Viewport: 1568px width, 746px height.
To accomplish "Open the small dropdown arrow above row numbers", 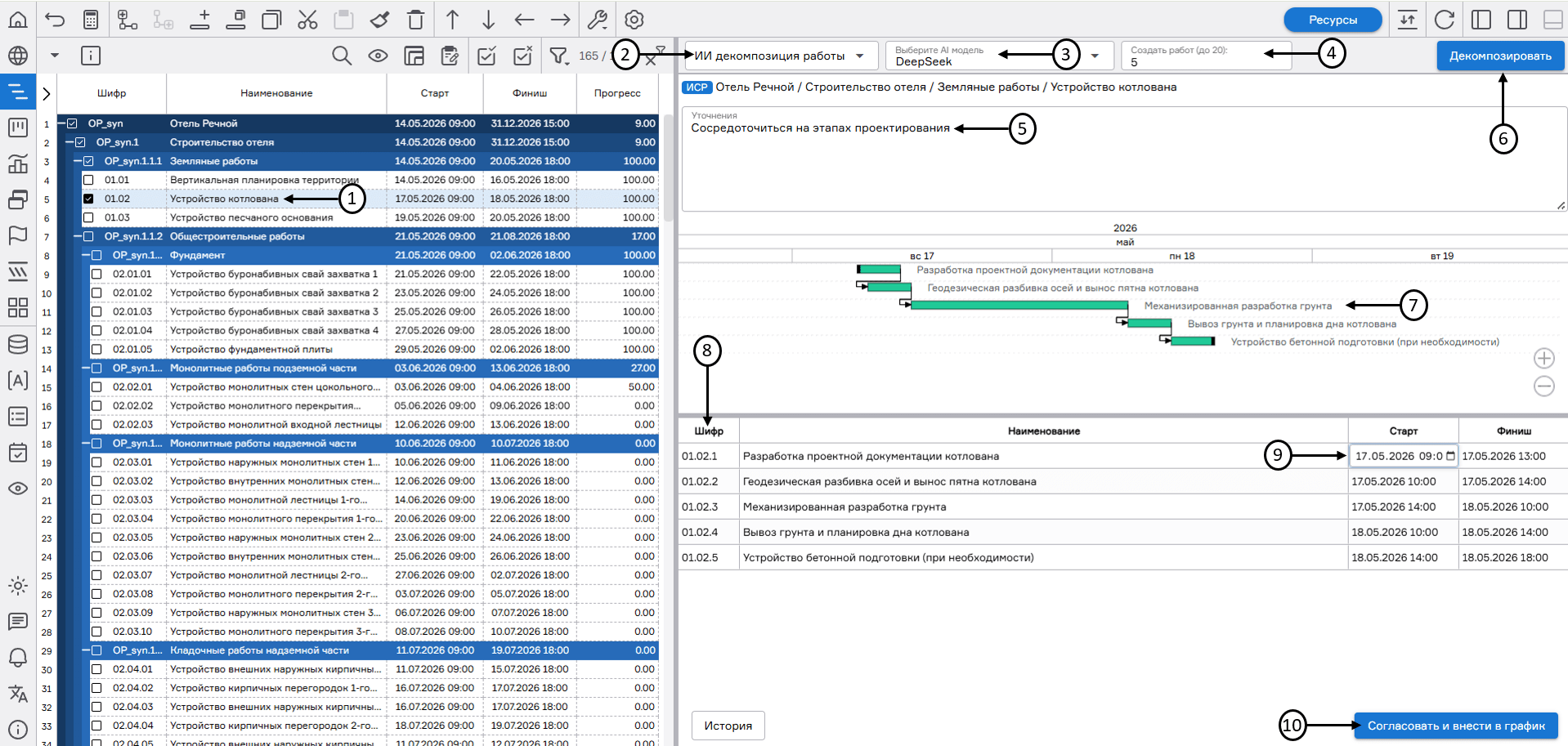I will pyautogui.click(x=55, y=56).
